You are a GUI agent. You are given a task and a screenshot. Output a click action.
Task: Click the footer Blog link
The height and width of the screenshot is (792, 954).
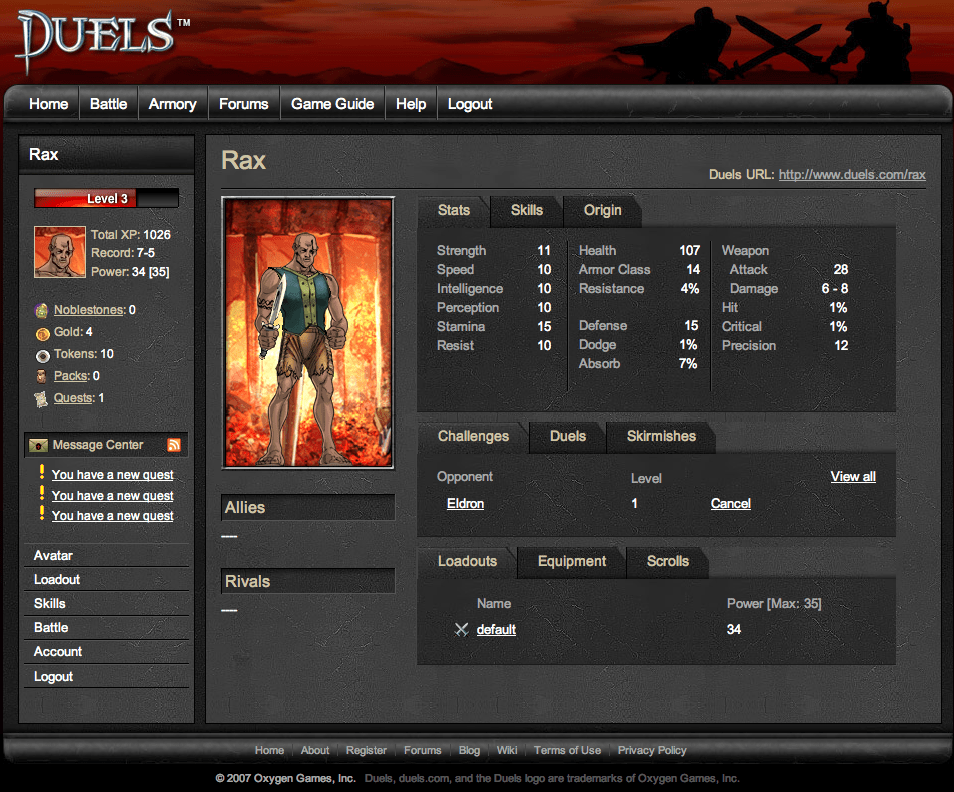pyautogui.click(x=469, y=751)
